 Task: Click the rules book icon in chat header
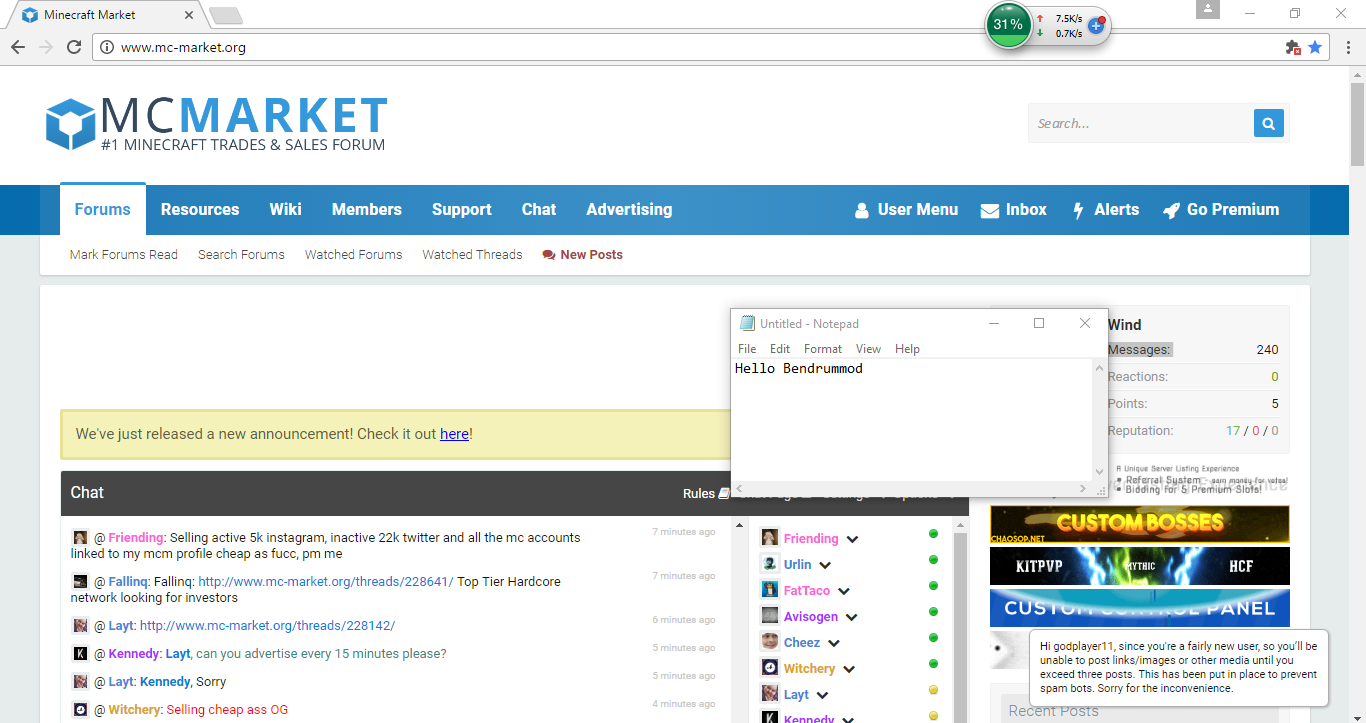click(724, 493)
